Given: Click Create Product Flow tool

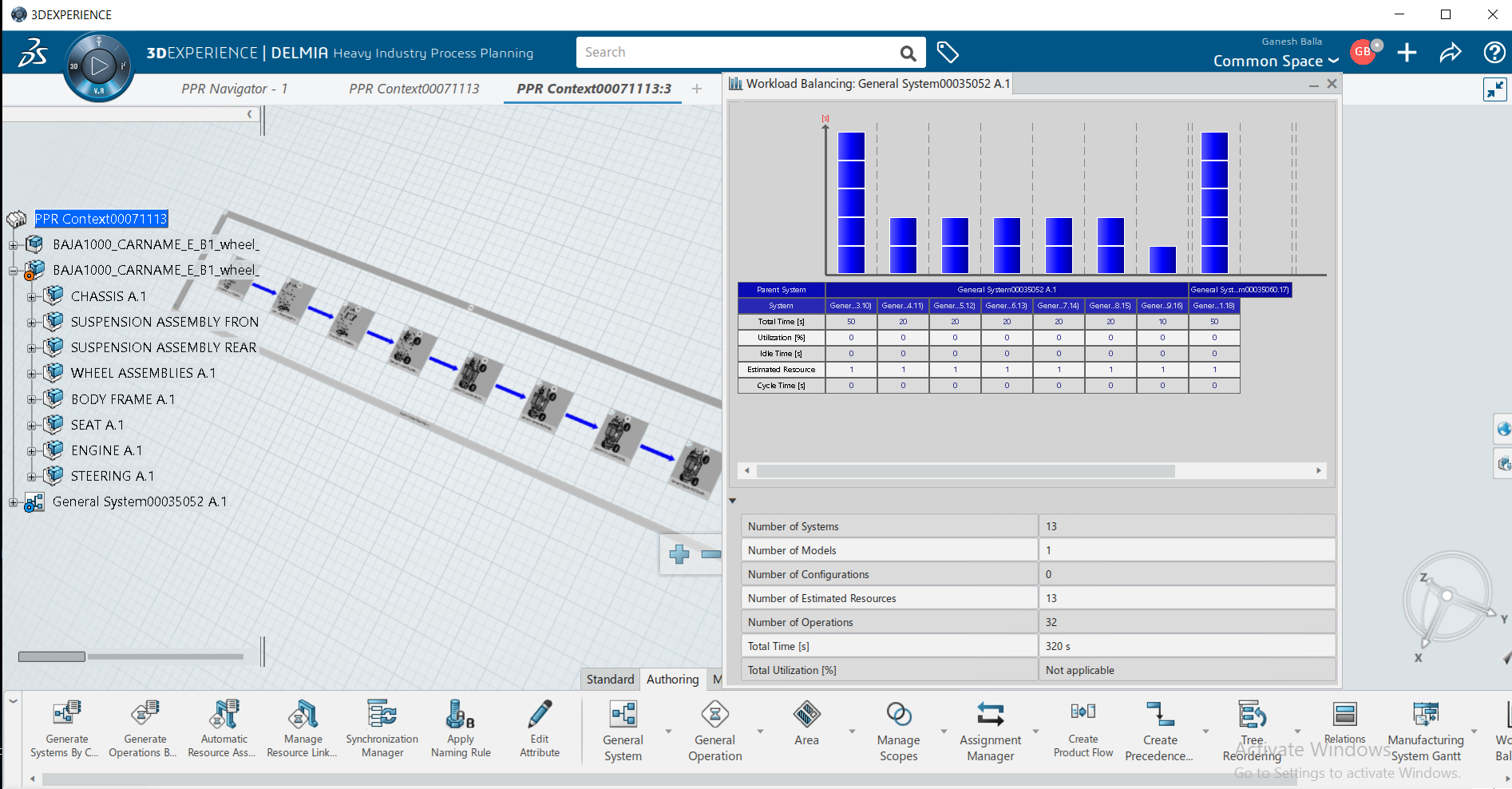Looking at the screenshot, I should point(1083,728).
